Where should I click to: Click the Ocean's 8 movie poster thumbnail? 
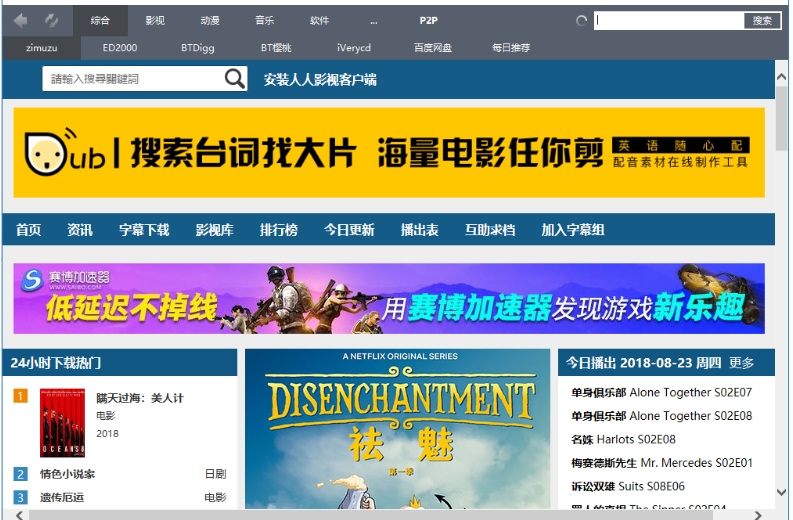point(62,423)
